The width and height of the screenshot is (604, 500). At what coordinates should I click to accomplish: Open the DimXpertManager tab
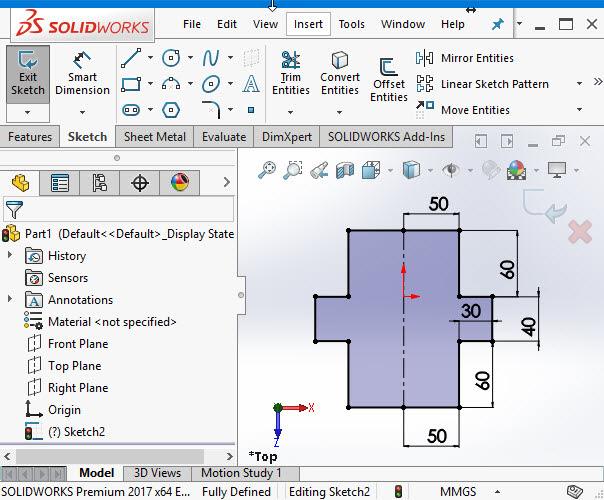click(x=140, y=183)
